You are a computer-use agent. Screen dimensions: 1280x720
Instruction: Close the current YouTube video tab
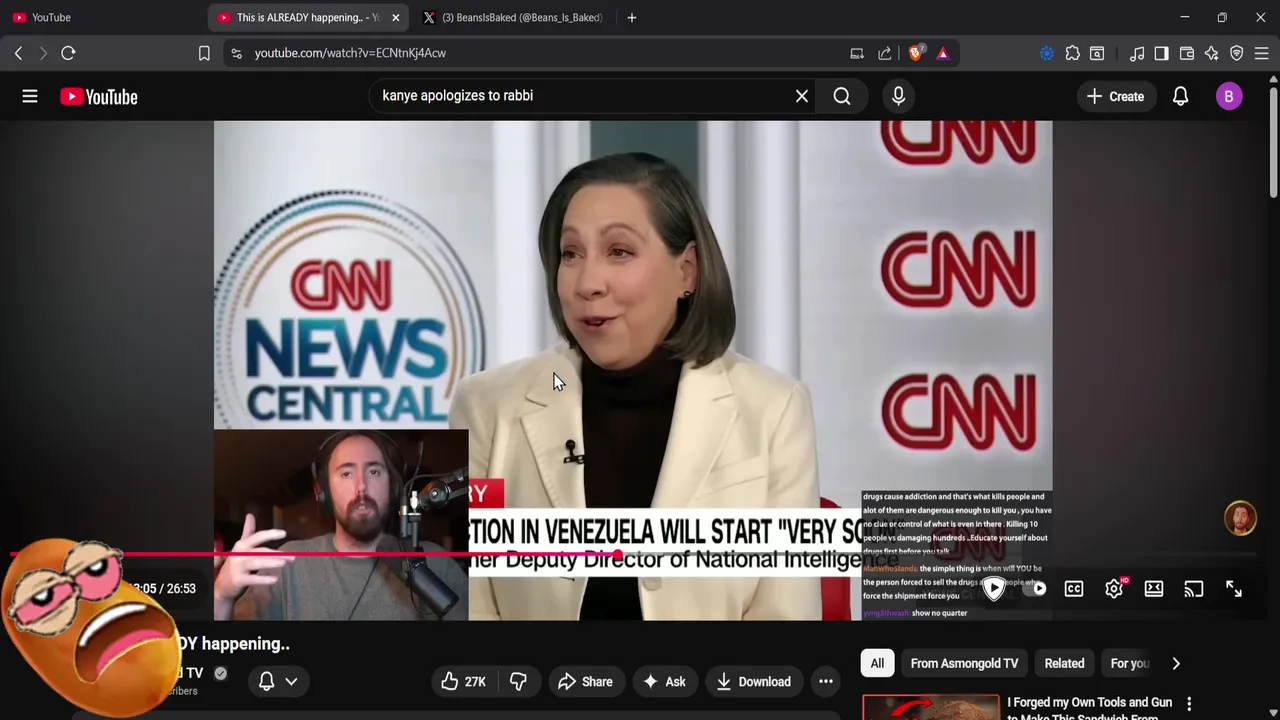[x=395, y=17]
